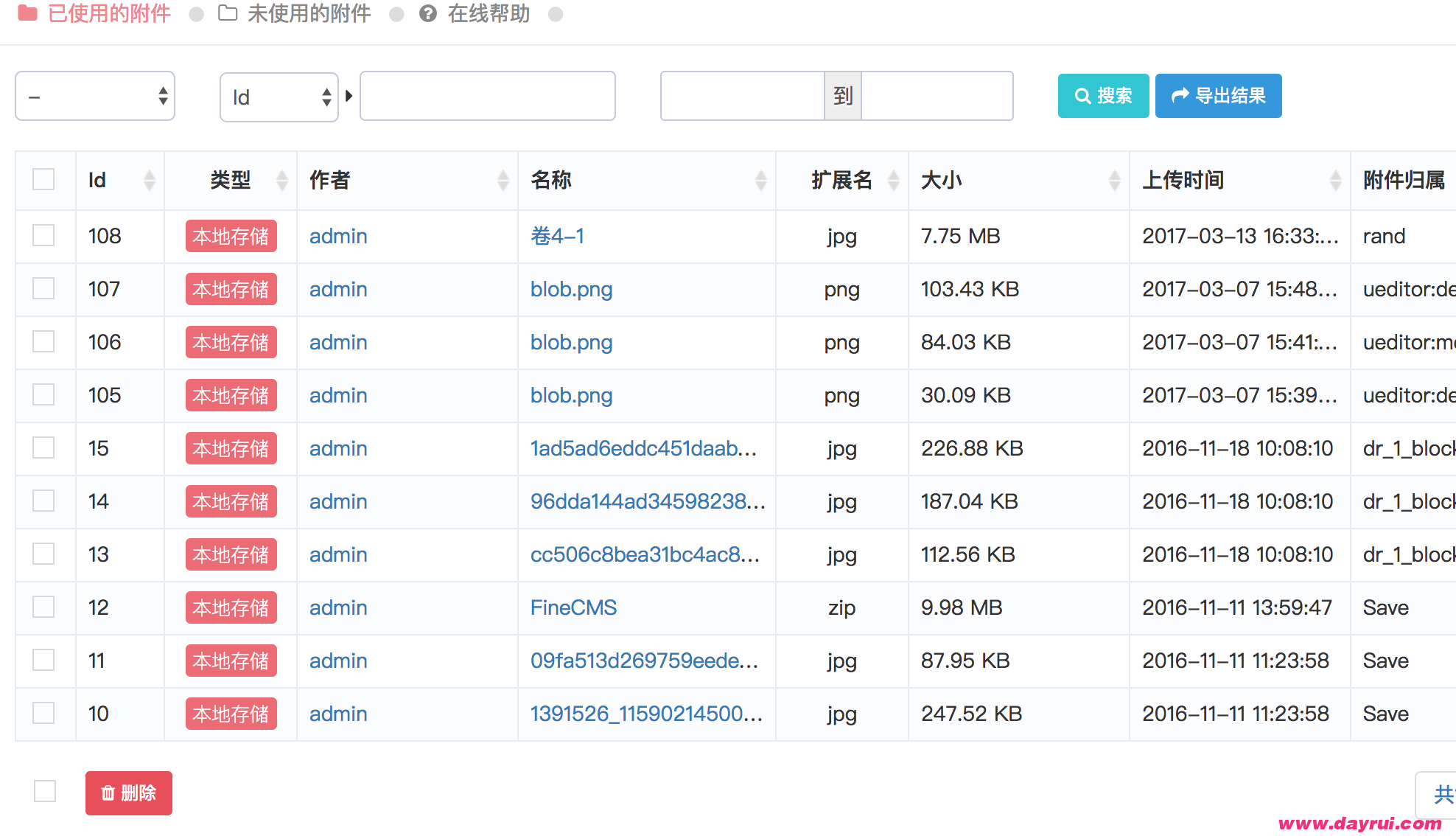Open FineCMS zip file link
This screenshot has height=836, width=1456.
574,607
